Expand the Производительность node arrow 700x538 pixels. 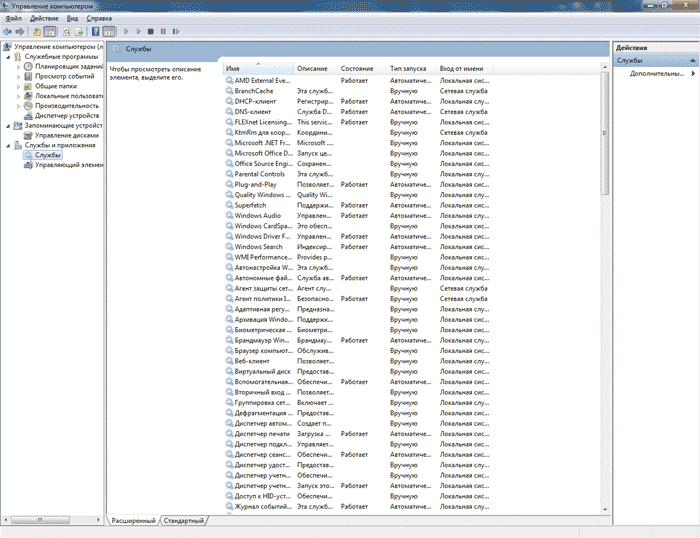click(x=18, y=106)
